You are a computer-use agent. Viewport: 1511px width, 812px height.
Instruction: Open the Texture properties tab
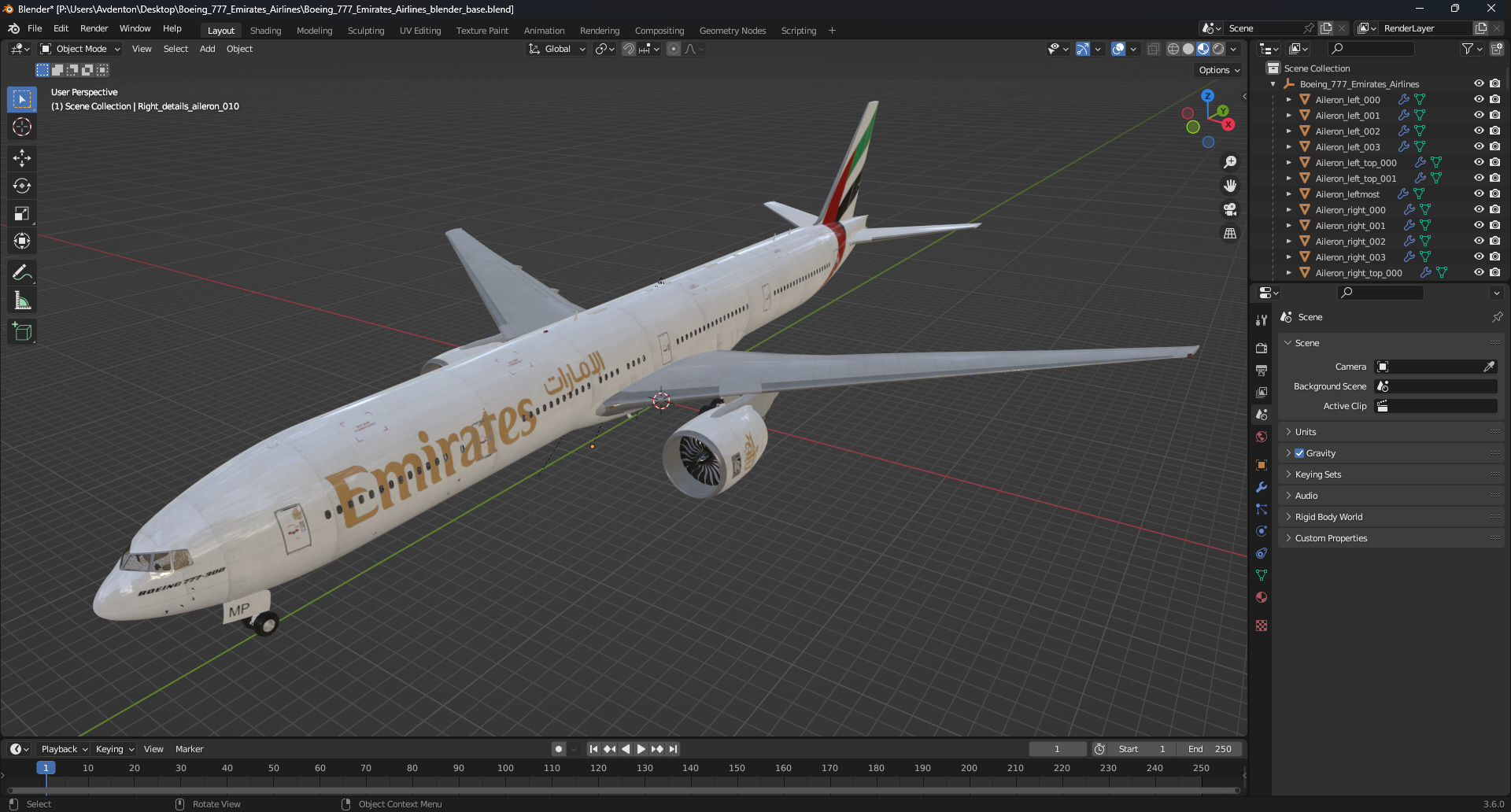click(x=1262, y=626)
